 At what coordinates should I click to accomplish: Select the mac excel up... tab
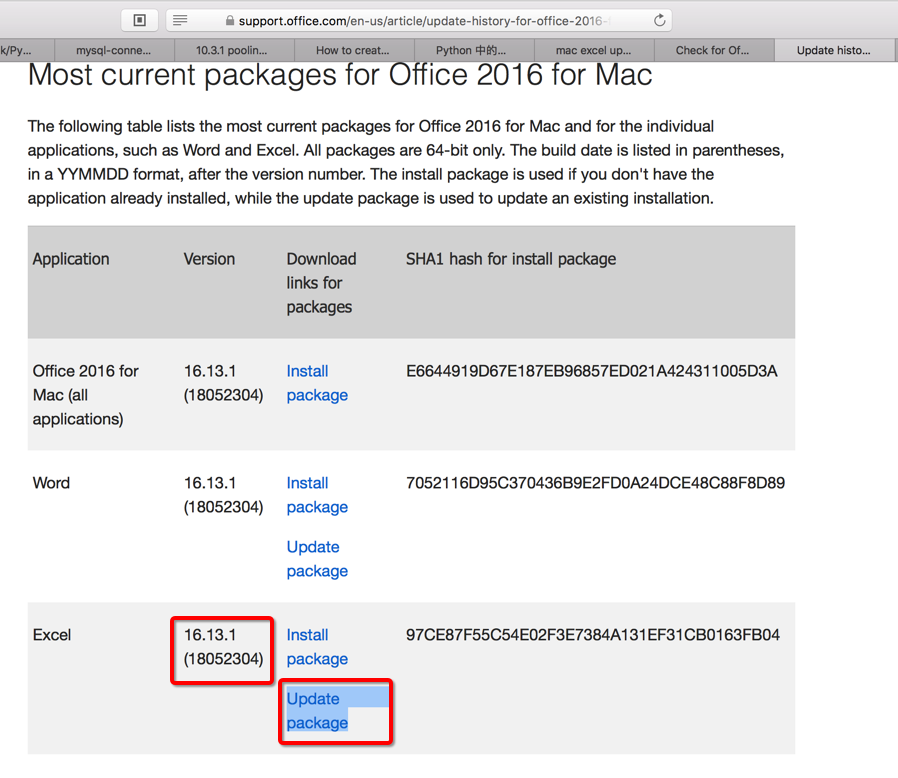coord(593,50)
